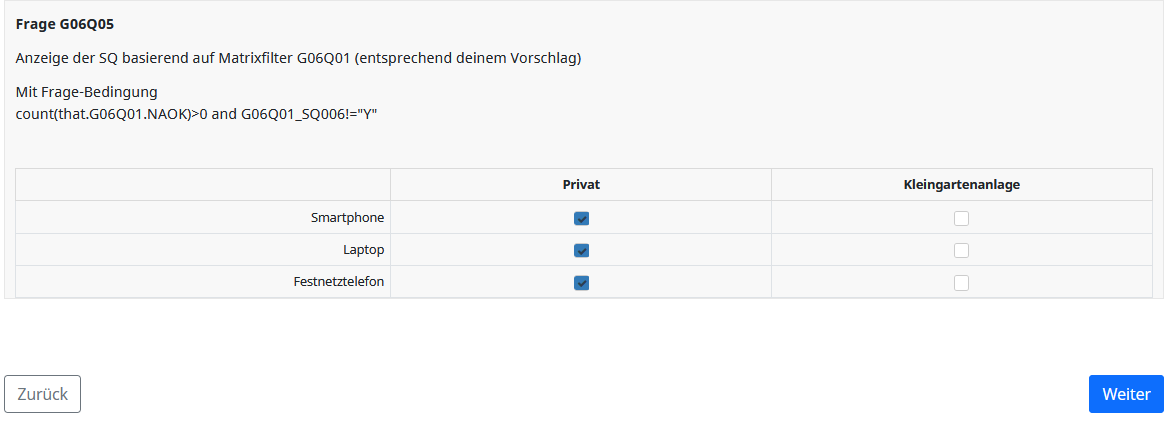Go back with the Zurück button
Screen dimensions: 1176x432
pyautogui.click(x=43, y=394)
